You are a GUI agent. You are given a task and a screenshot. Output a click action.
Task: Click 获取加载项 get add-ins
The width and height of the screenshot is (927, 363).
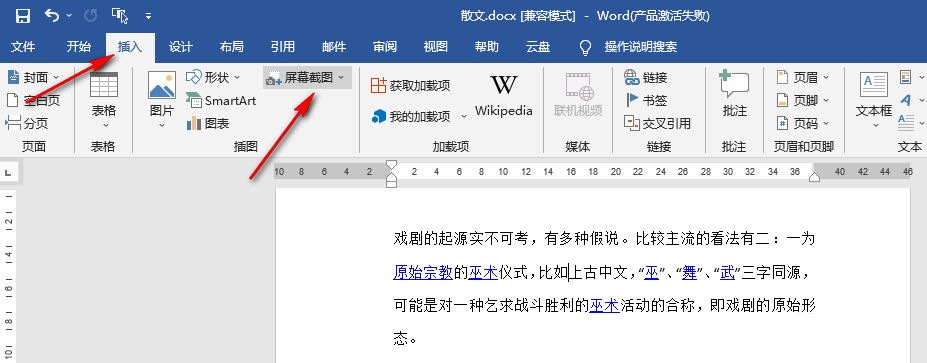click(410, 86)
